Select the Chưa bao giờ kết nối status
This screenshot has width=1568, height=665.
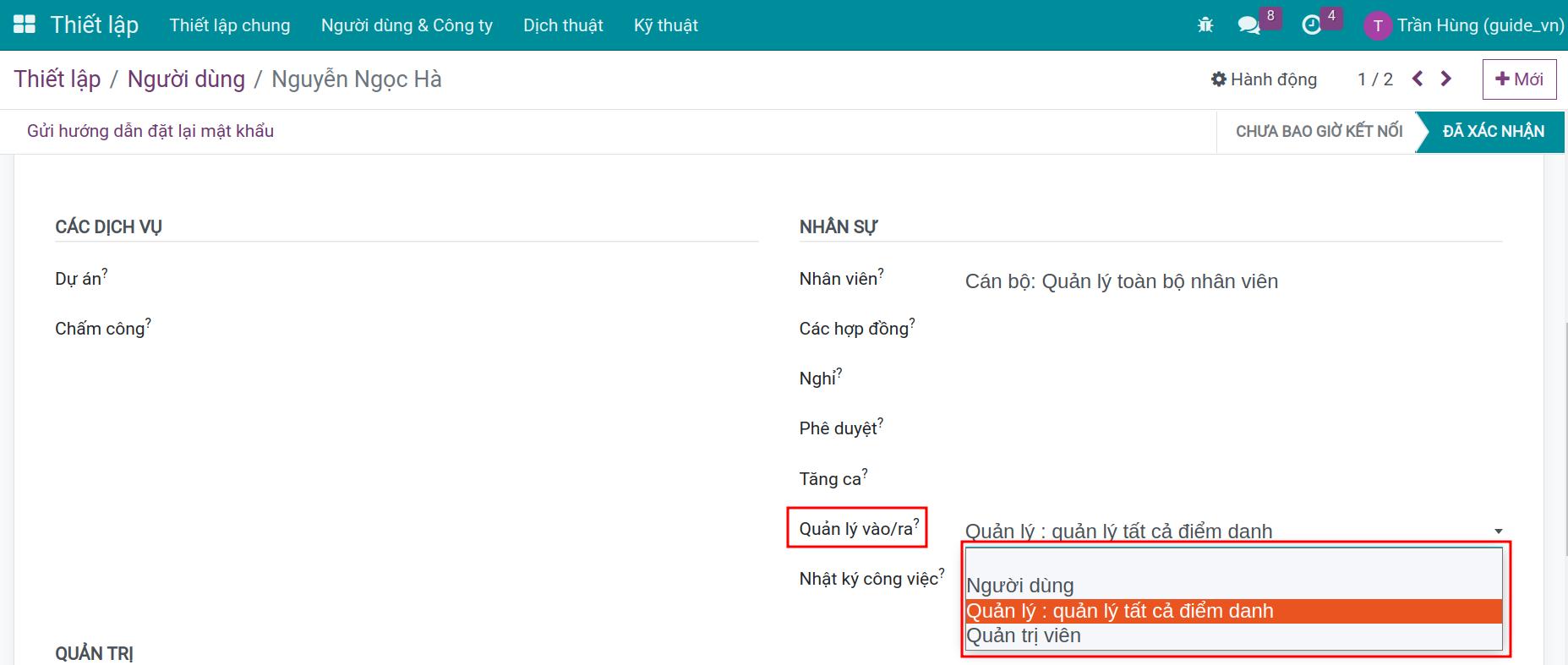tap(1318, 131)
